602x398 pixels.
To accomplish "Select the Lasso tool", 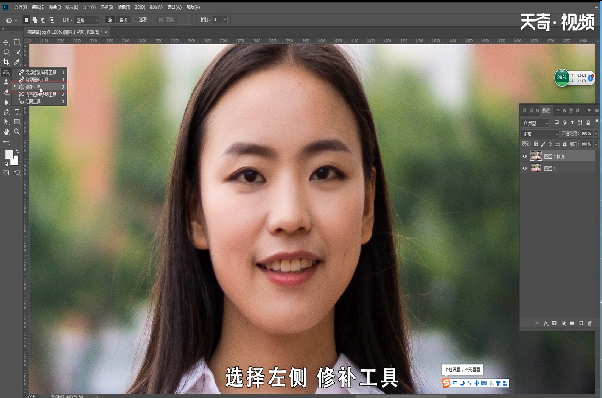I will coord(6,52).
